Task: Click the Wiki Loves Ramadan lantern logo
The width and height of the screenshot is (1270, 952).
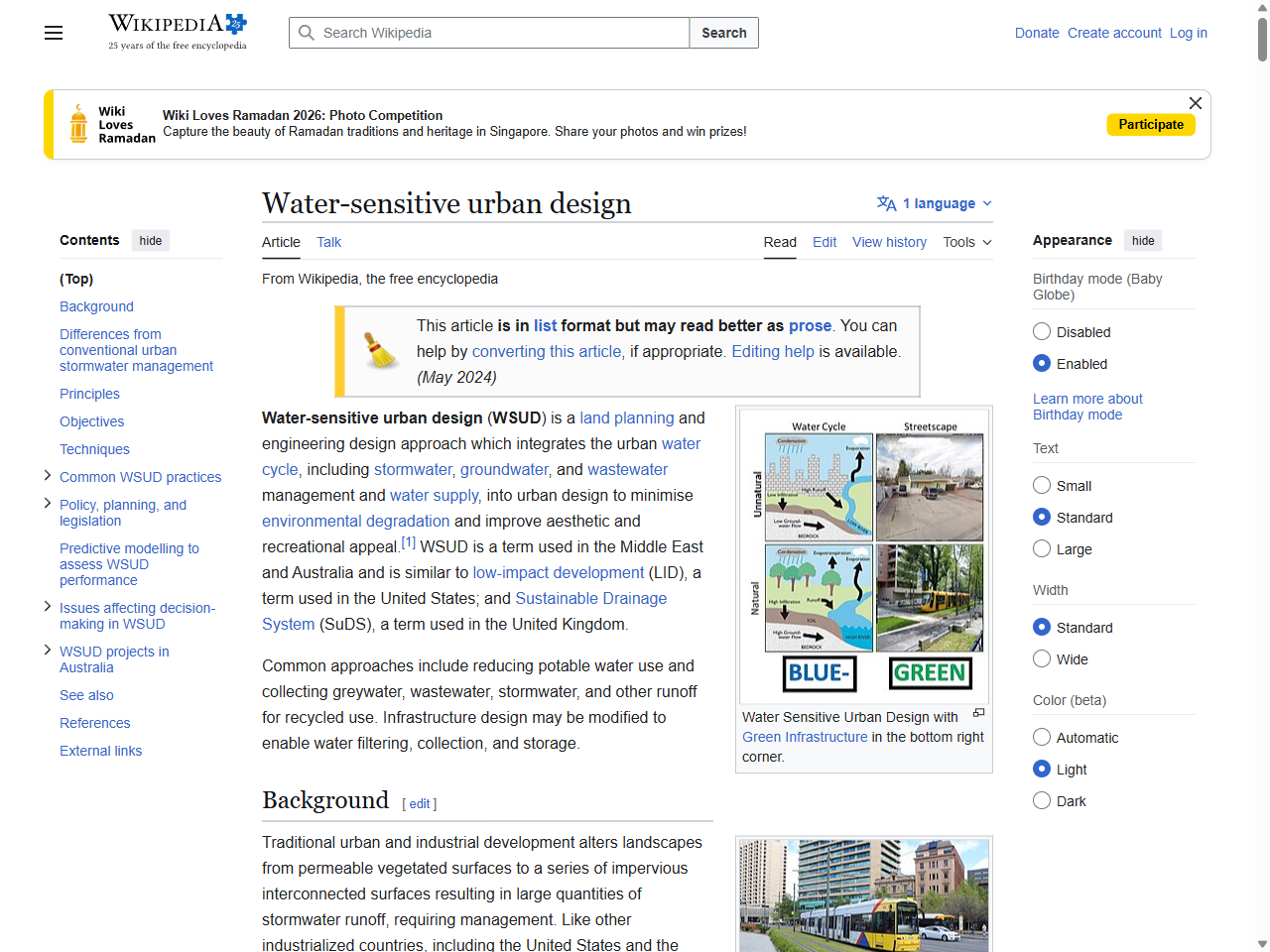Action: 78,123
